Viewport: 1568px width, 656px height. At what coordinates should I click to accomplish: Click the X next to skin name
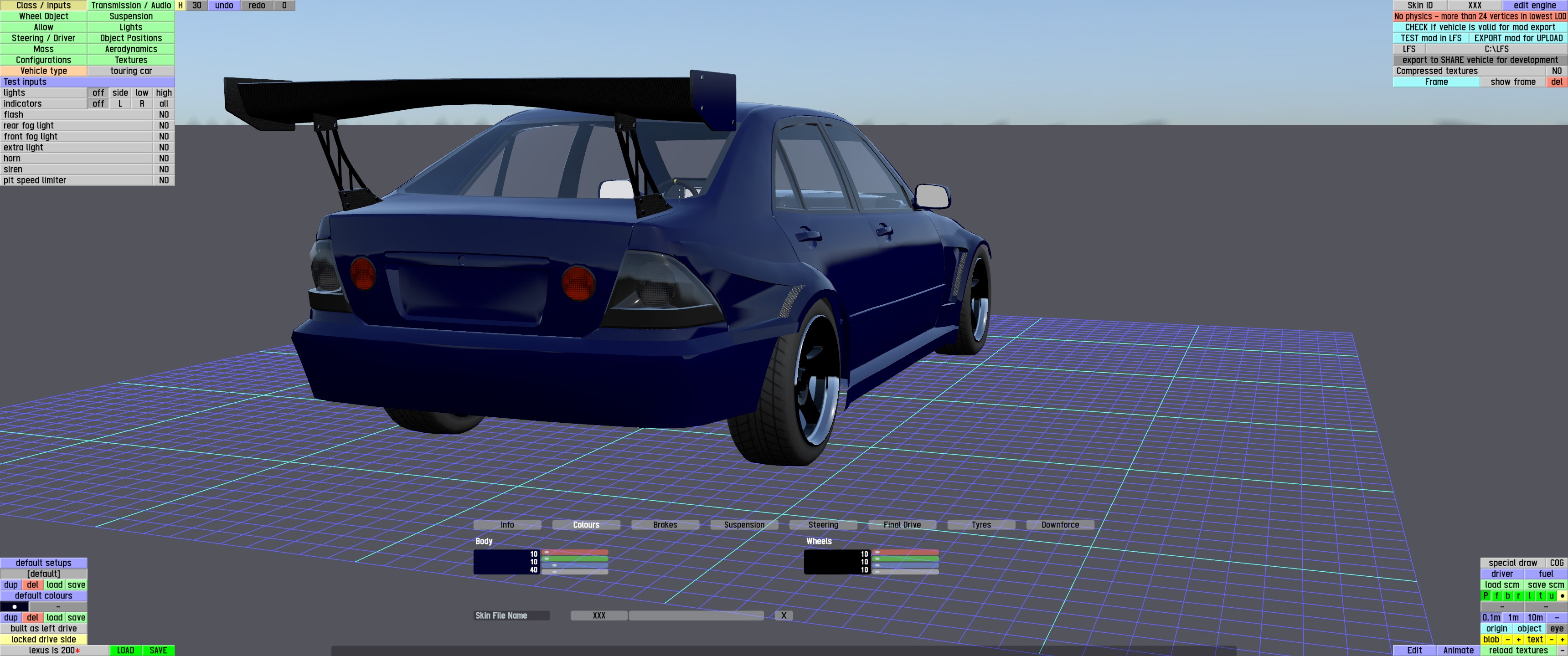784,615
